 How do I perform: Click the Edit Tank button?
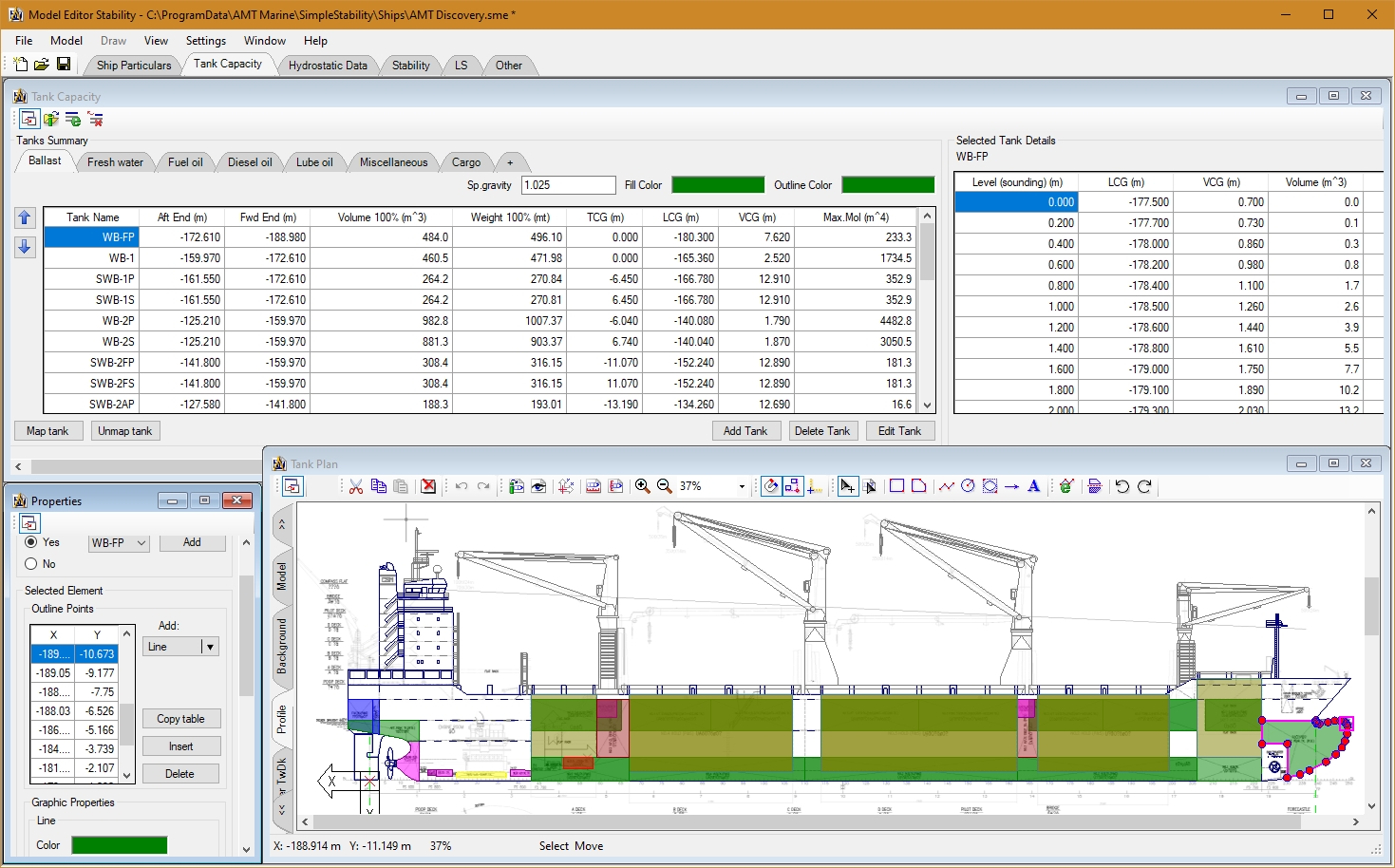[x=899, y=431]
